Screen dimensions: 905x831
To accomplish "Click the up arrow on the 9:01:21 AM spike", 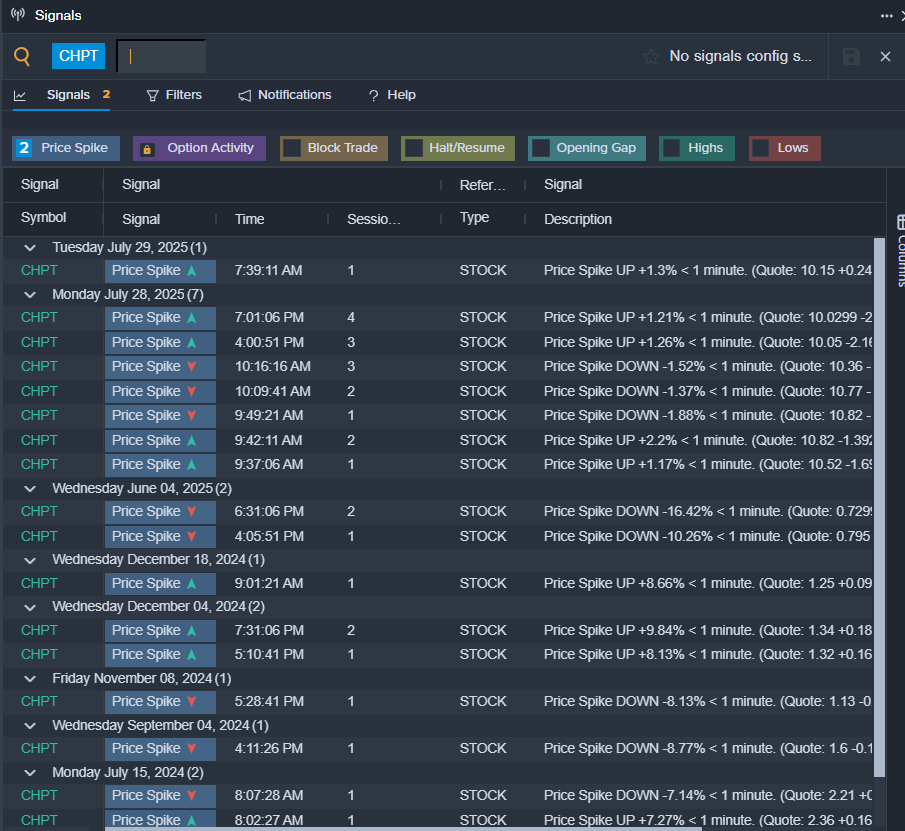I will [x=192, y=583].
